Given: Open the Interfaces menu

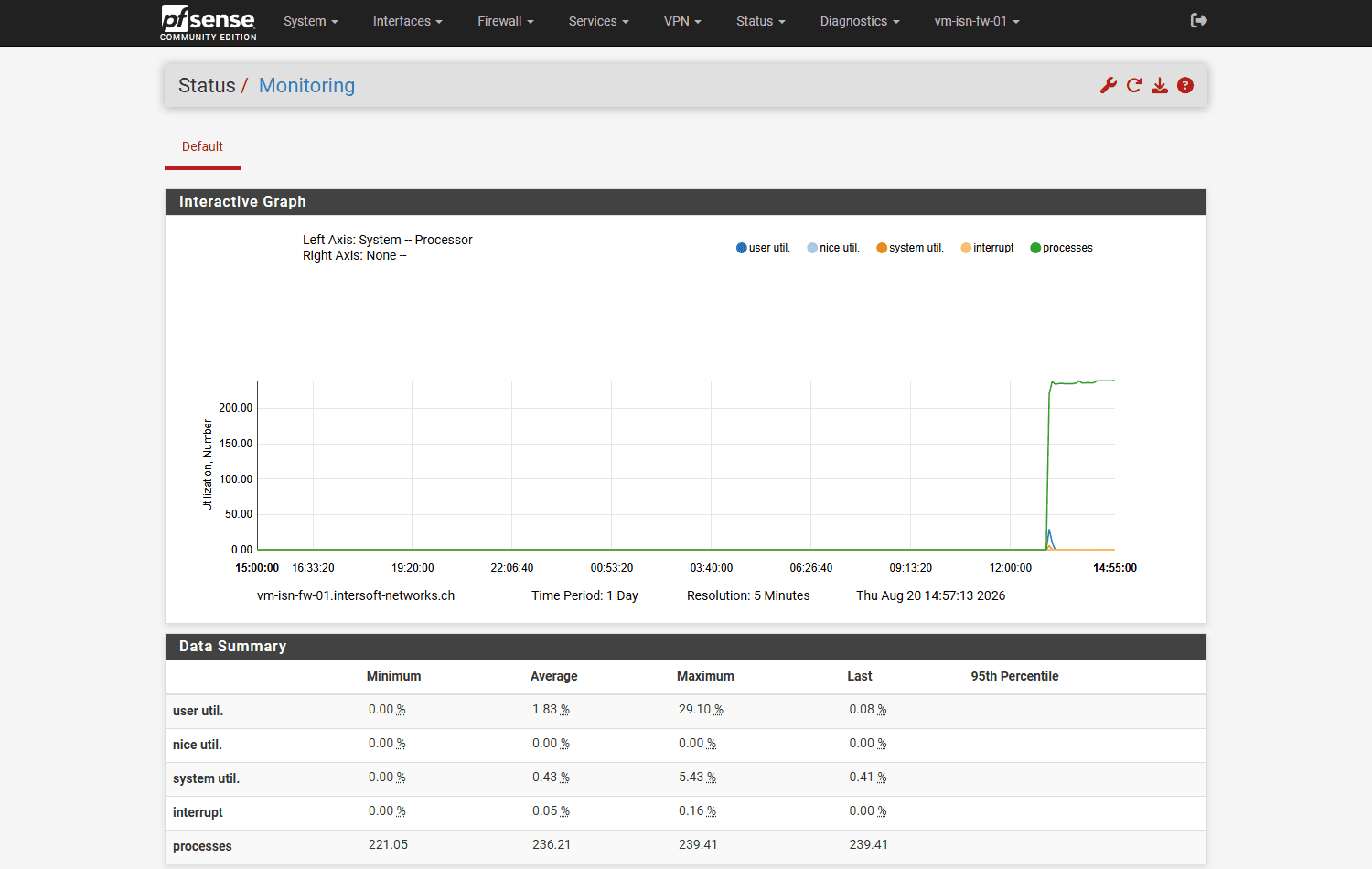Looking at the screenshot, I should 408,21.
